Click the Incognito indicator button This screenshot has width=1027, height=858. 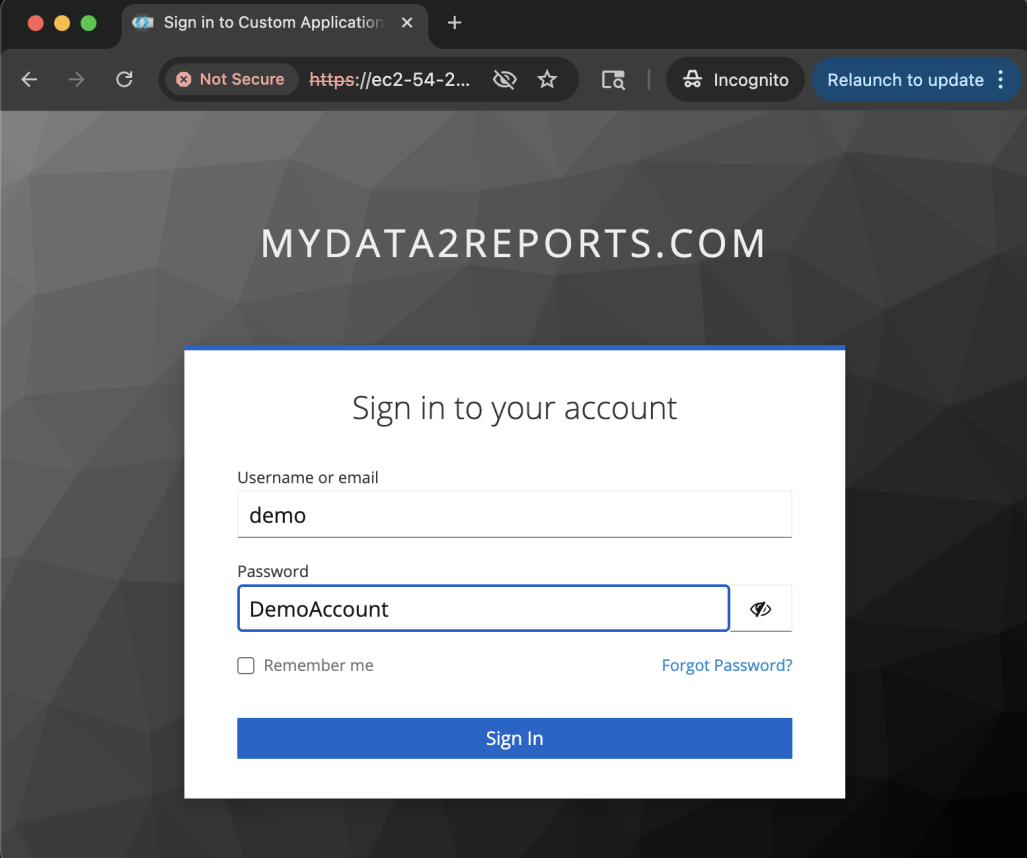(x=735, y=80)
